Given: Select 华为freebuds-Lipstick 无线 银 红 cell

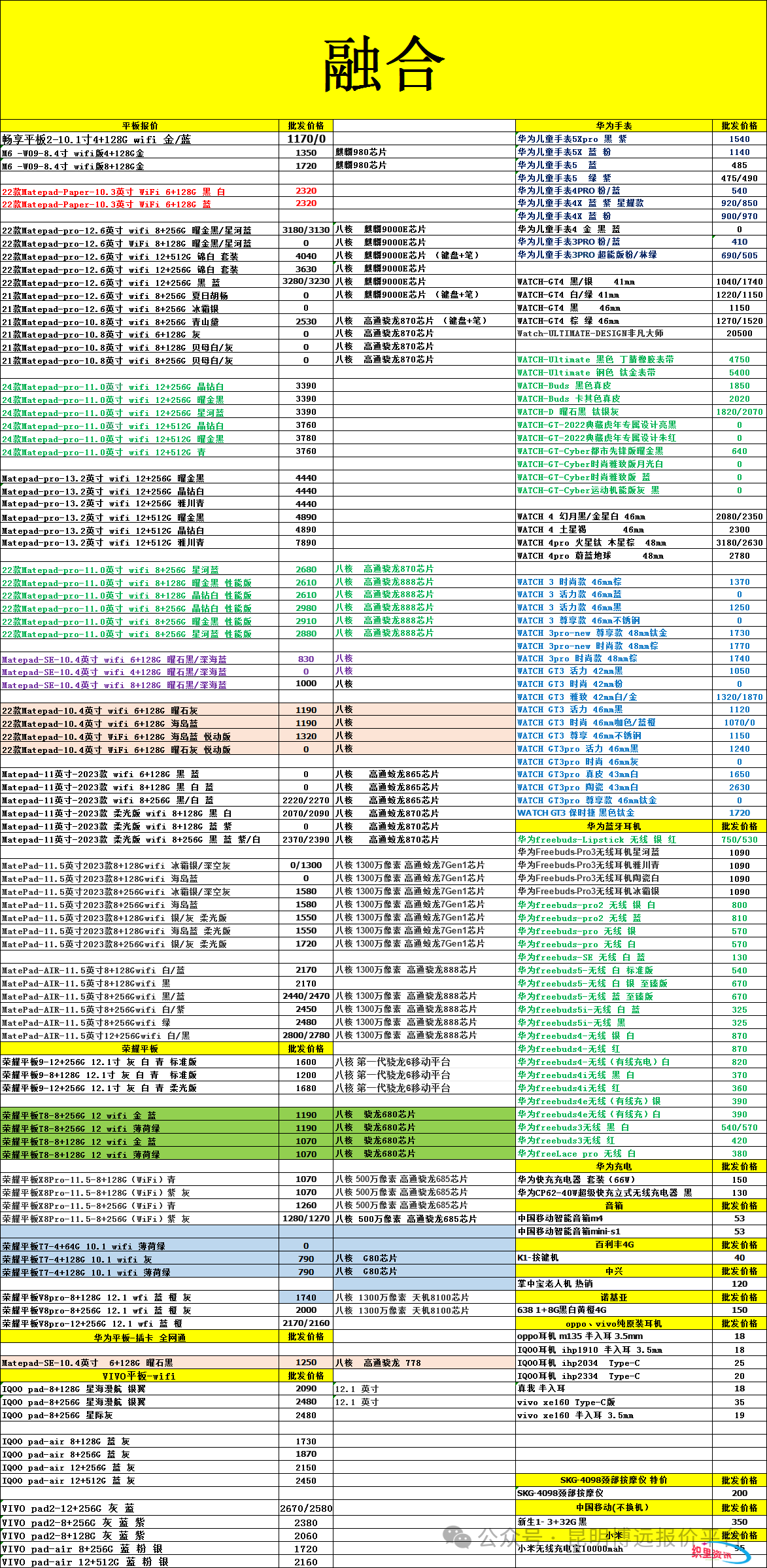Looking at the screenshot, I should [x=614, y=839].
